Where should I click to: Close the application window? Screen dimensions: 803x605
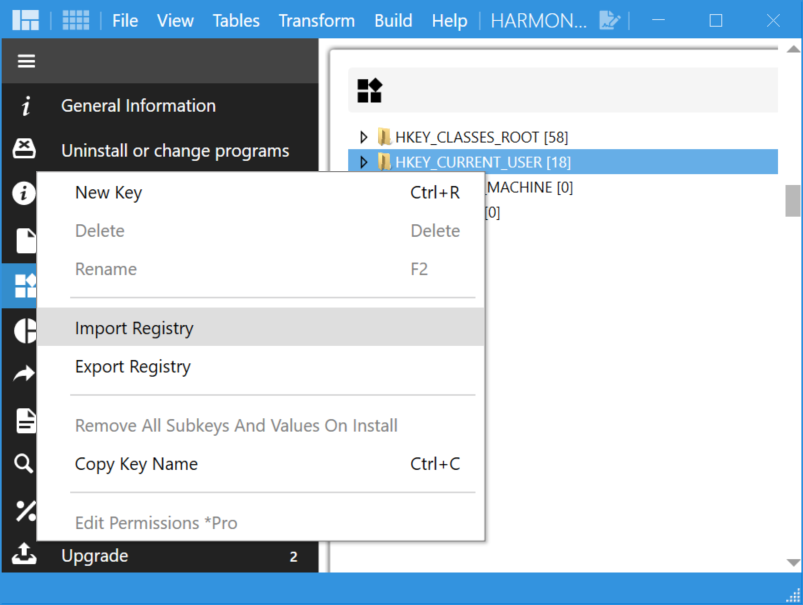point(773,20)
